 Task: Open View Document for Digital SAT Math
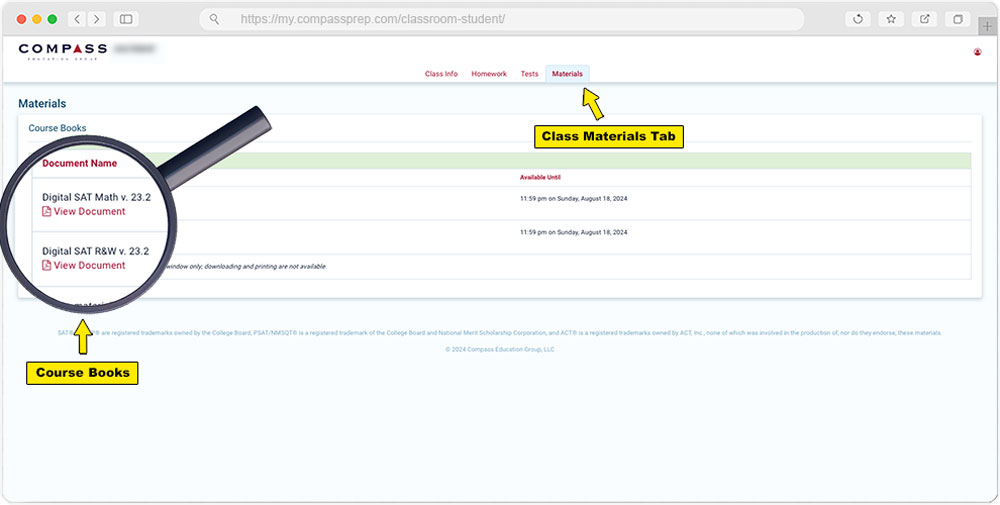click(89, 212)
